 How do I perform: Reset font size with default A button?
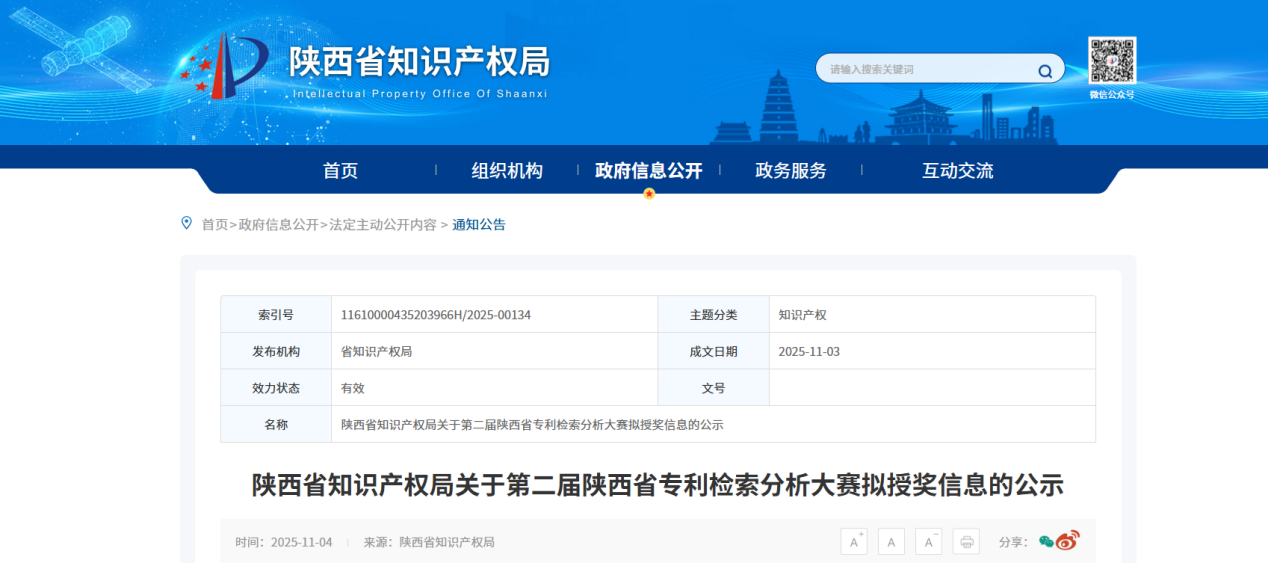891,542
